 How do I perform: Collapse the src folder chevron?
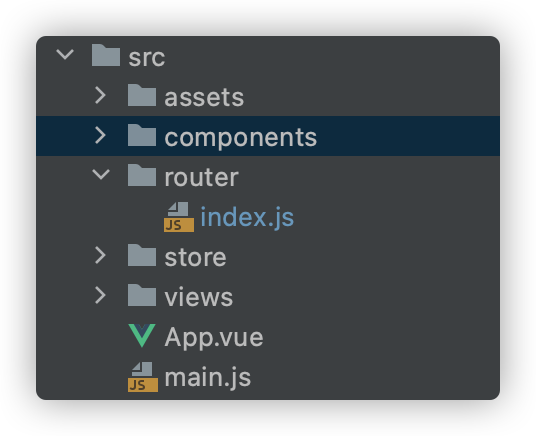65,54
